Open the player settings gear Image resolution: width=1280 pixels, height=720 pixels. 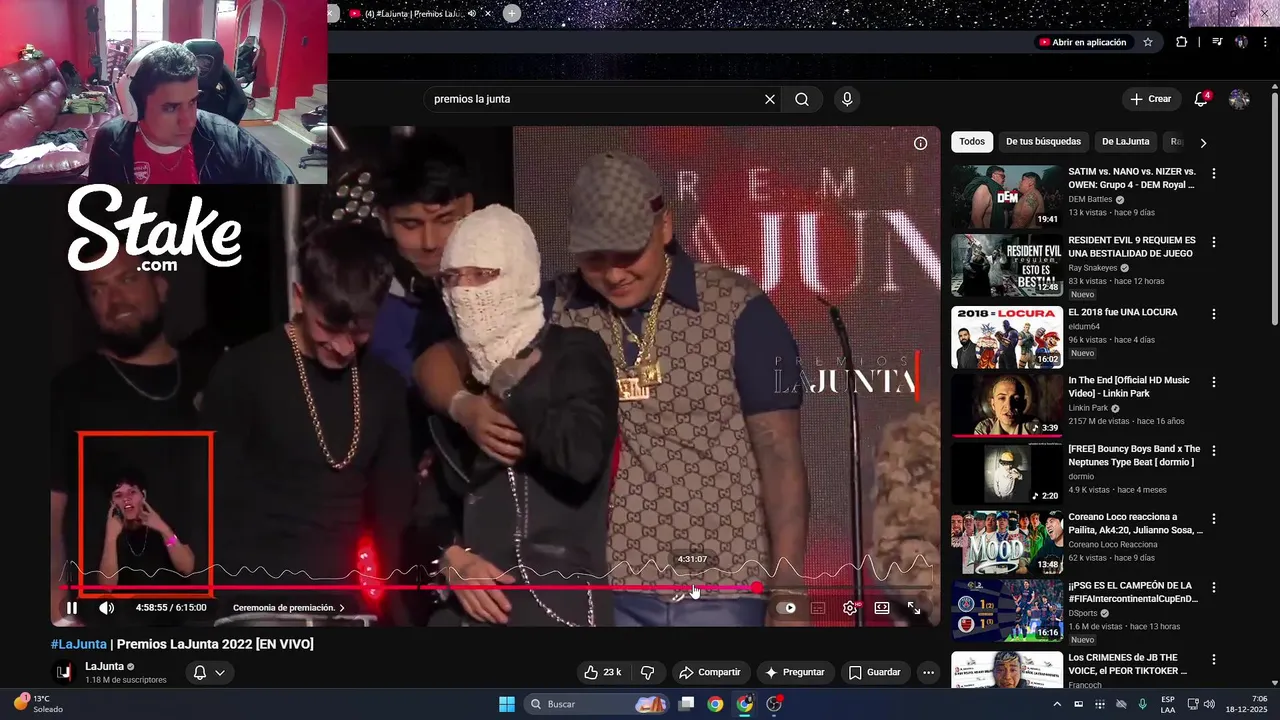click(850, 607)
